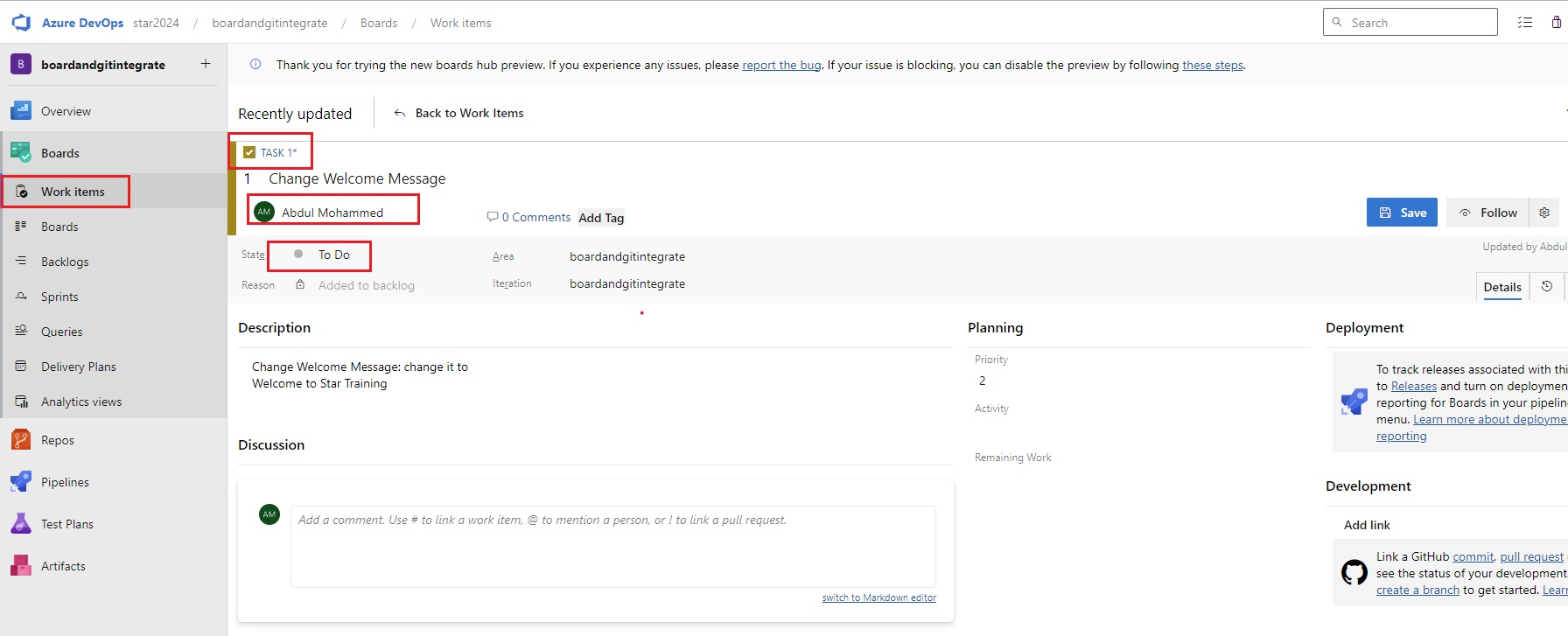Click the info icon in preview banner
Image resolution: width=1568 pixels, height=636 pixels.
(255, 64)
